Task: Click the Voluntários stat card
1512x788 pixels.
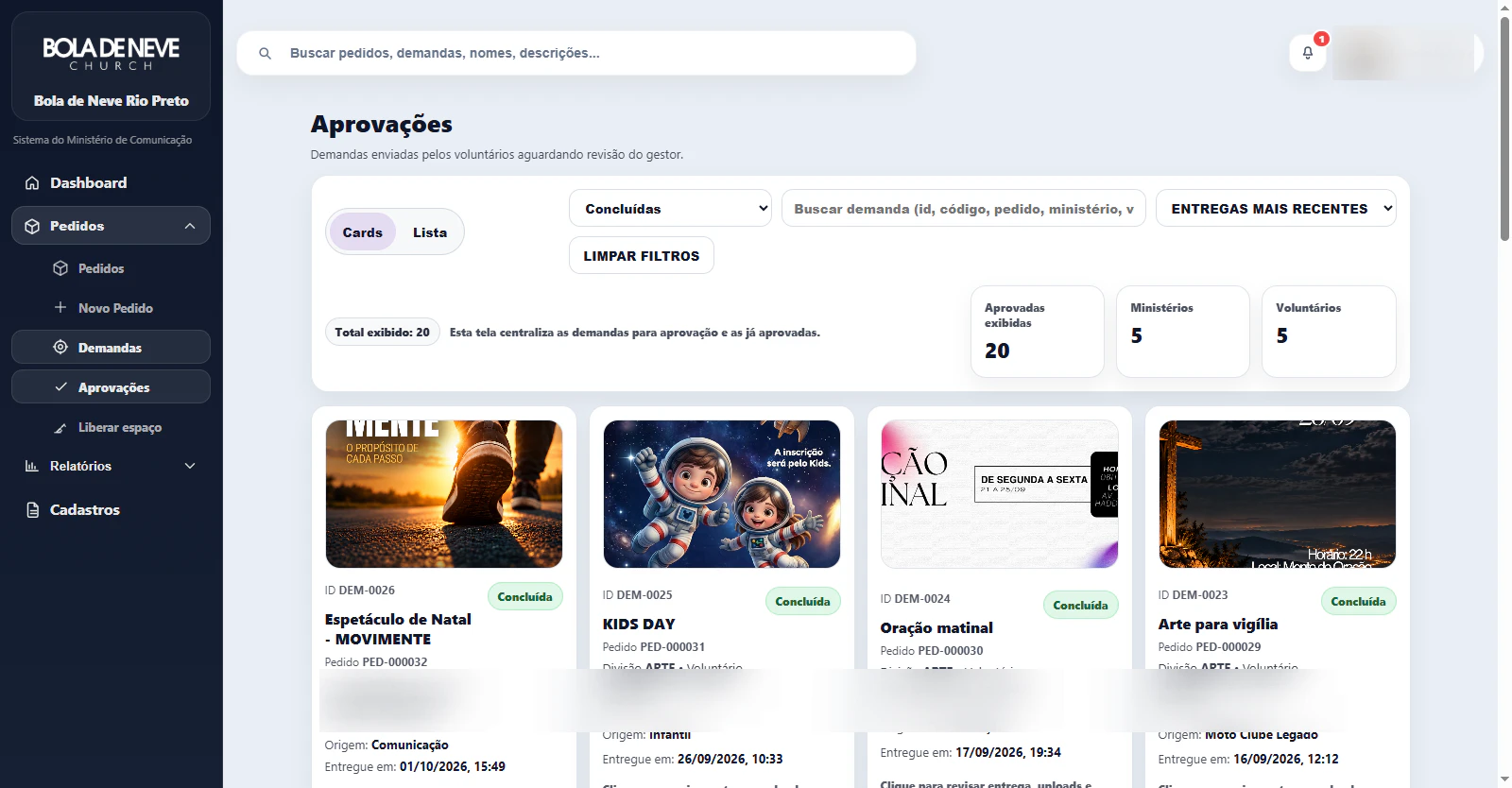Action: point(1329,332)
